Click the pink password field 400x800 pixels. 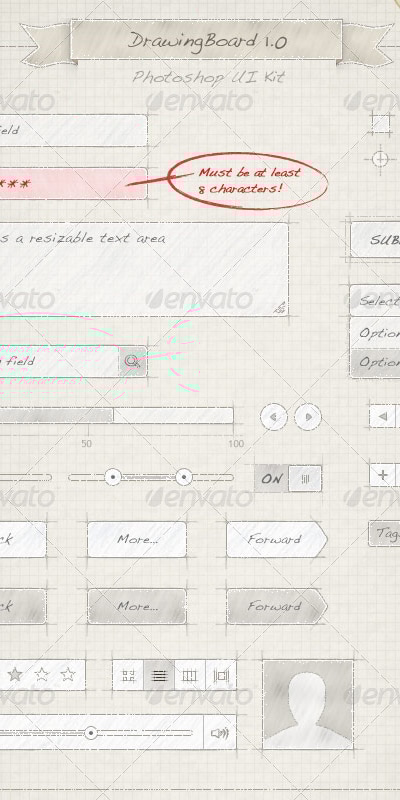(73, 183)
